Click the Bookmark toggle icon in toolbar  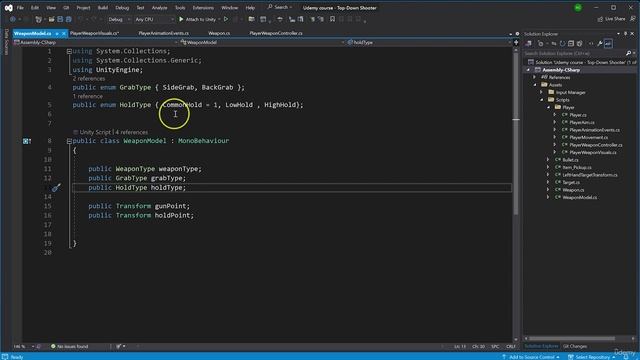[332, 19]
